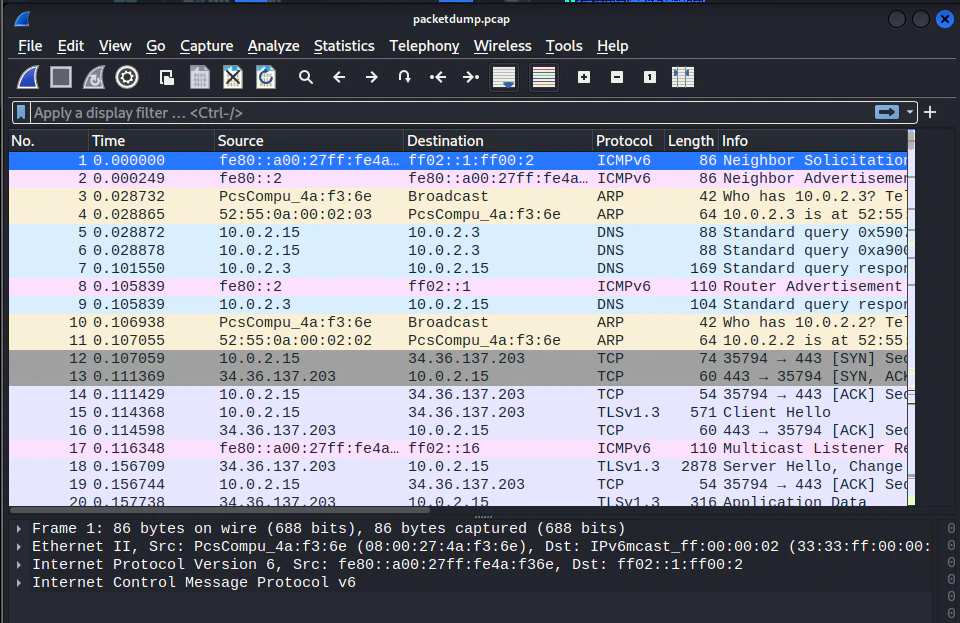The width and height of the screenshot is (960, 623).
Task: Restart current capture icon
Action: point(94,77)
